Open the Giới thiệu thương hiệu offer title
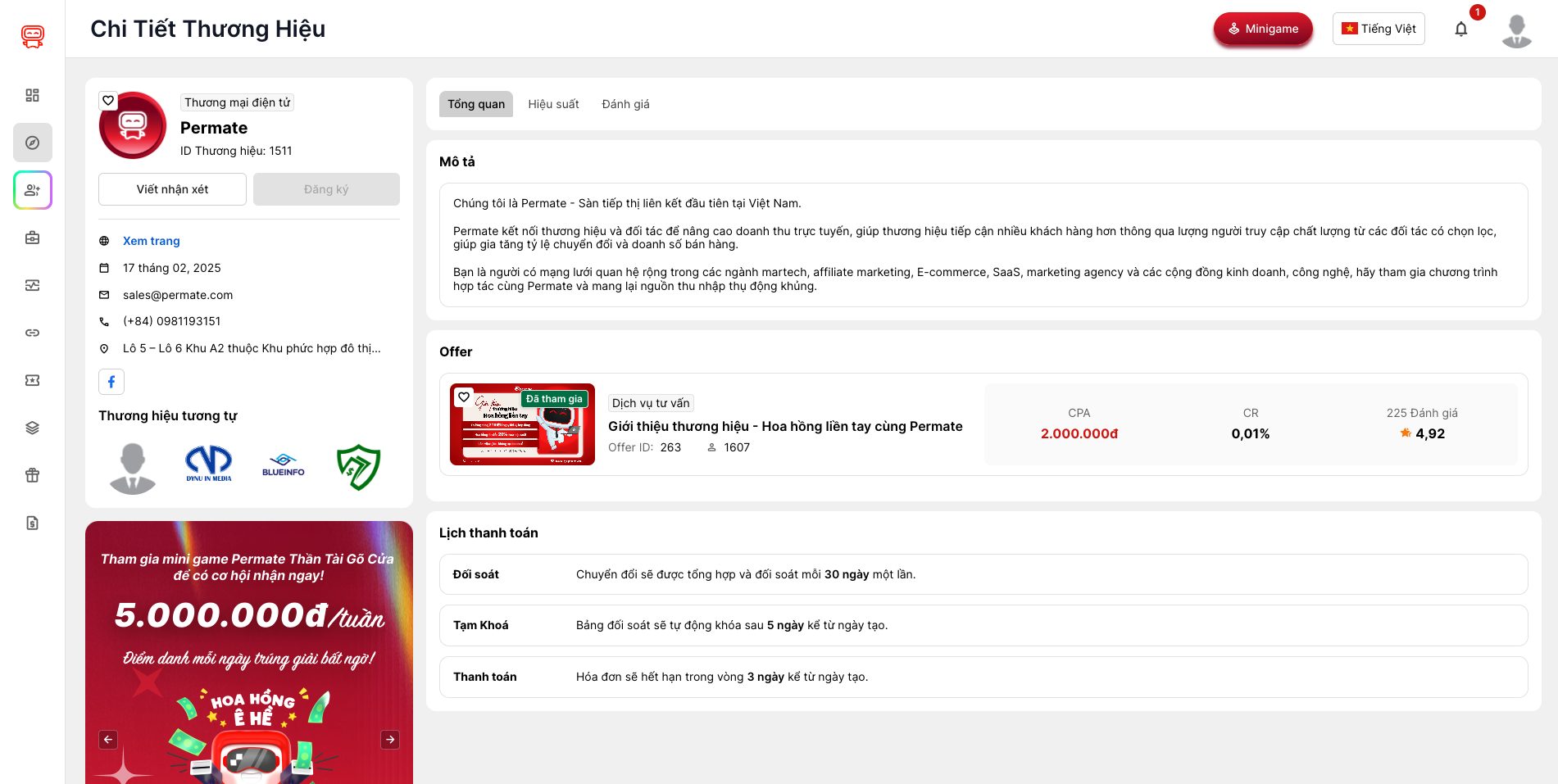The height and width of the screenshot is (784, 1558). point(785,426)
